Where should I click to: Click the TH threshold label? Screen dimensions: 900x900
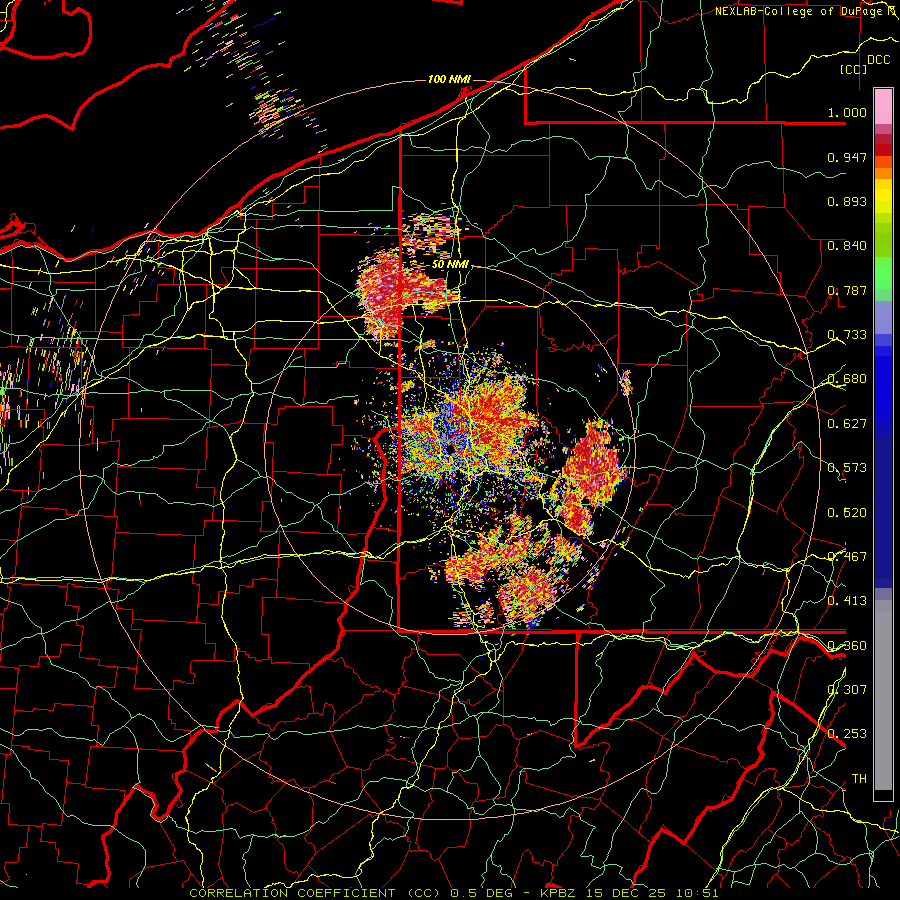(859, 779)
